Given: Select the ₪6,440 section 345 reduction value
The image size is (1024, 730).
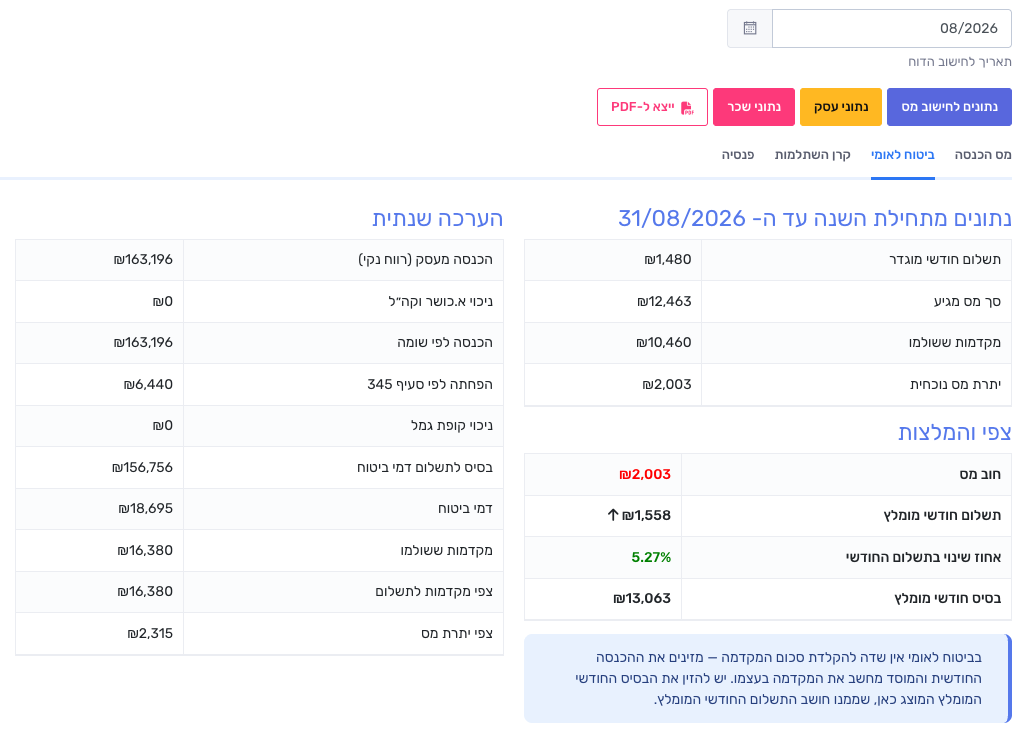Looking at the screenshot, I should (x=148, y=384).
